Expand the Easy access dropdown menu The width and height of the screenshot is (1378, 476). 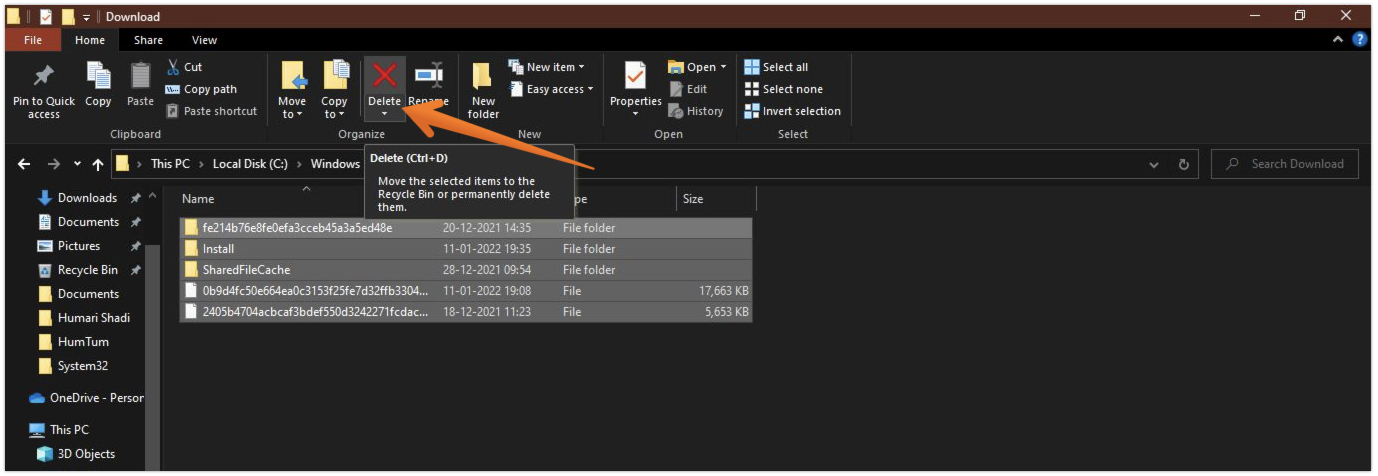click(x=551, y=89)
